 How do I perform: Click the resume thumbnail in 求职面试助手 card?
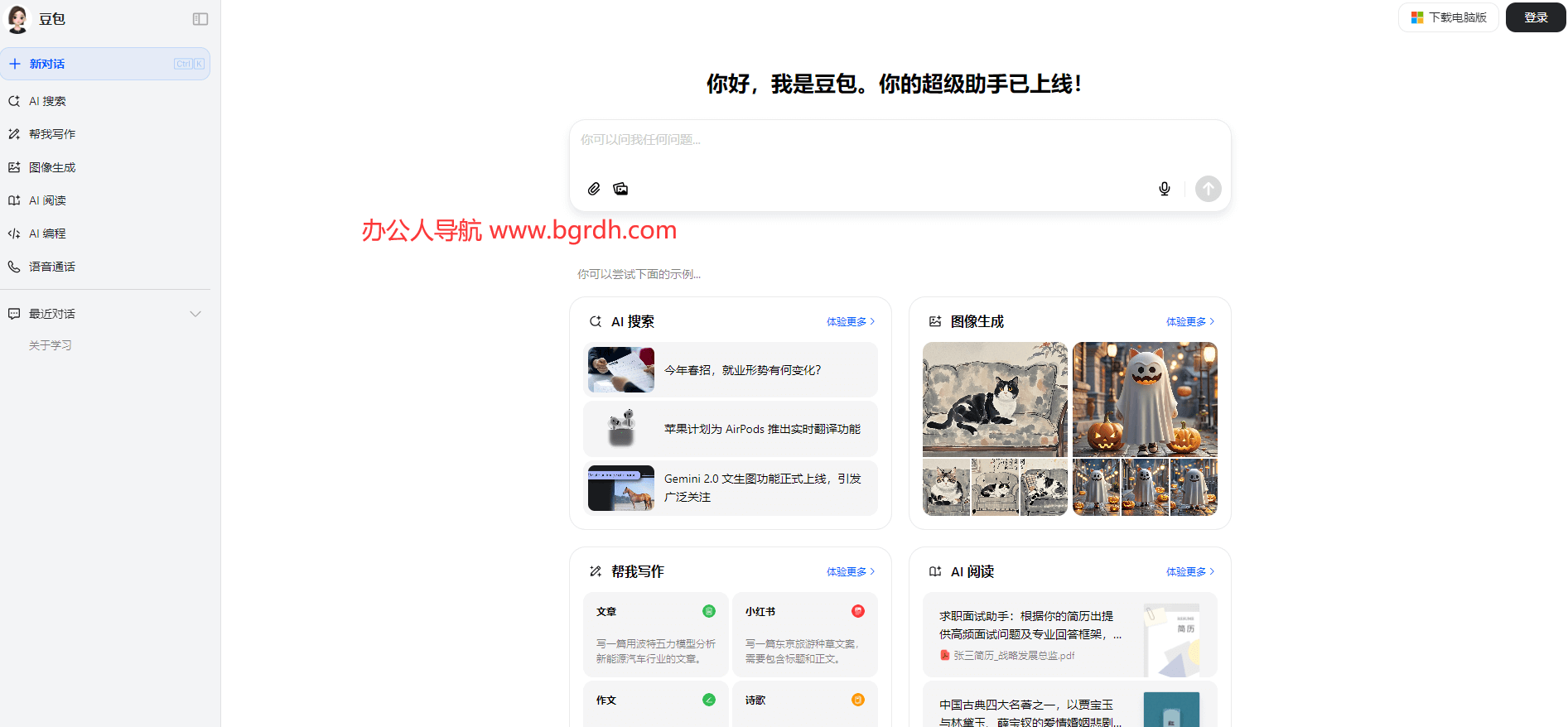(1172, 640)
